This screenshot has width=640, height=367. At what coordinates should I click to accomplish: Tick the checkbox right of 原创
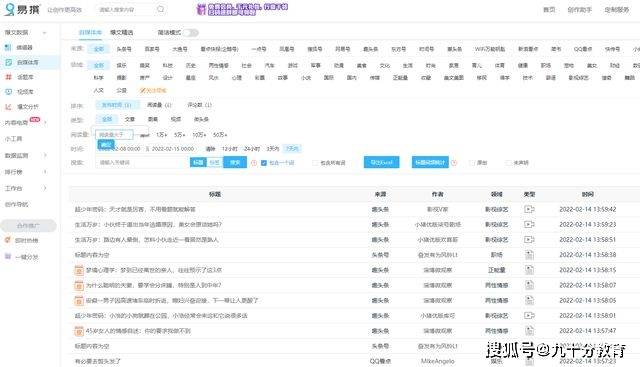pos(508,162)
